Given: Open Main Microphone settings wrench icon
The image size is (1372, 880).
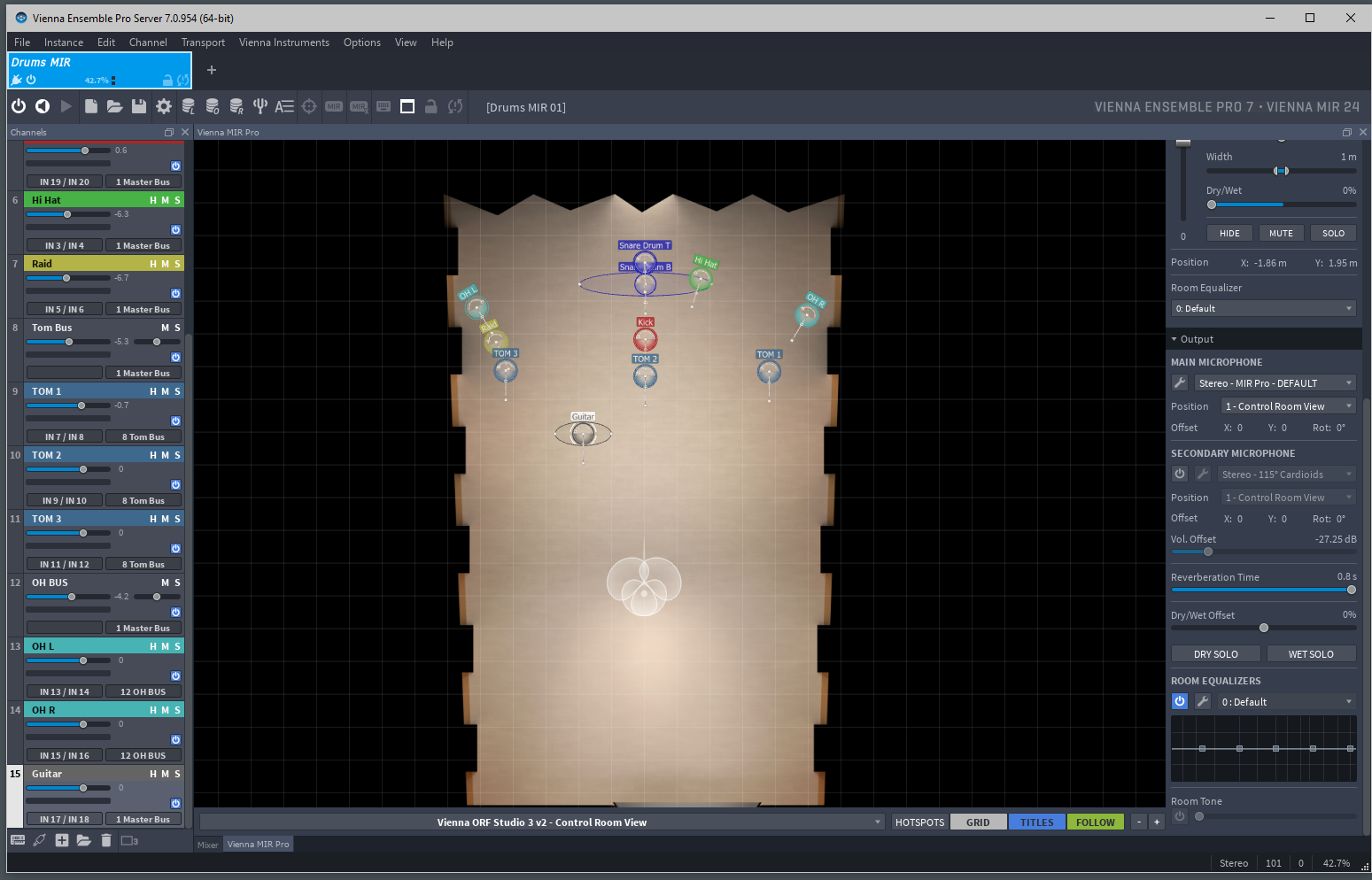Looking at the screenshot, I should [x=1180, y=382].
